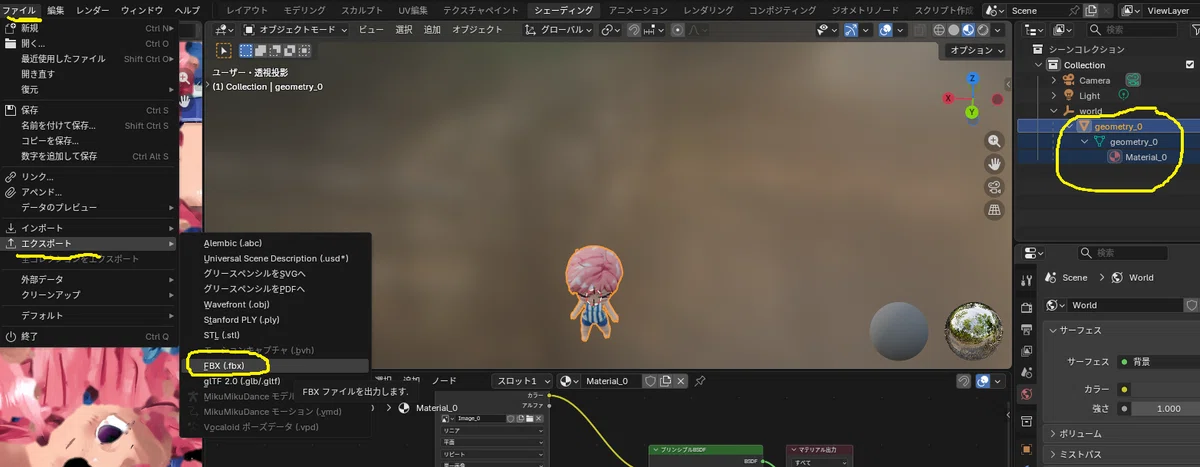
Task: Select the geometry_0 object row in the outliner
Action: pyautogui.click(x=1108, y=126)
